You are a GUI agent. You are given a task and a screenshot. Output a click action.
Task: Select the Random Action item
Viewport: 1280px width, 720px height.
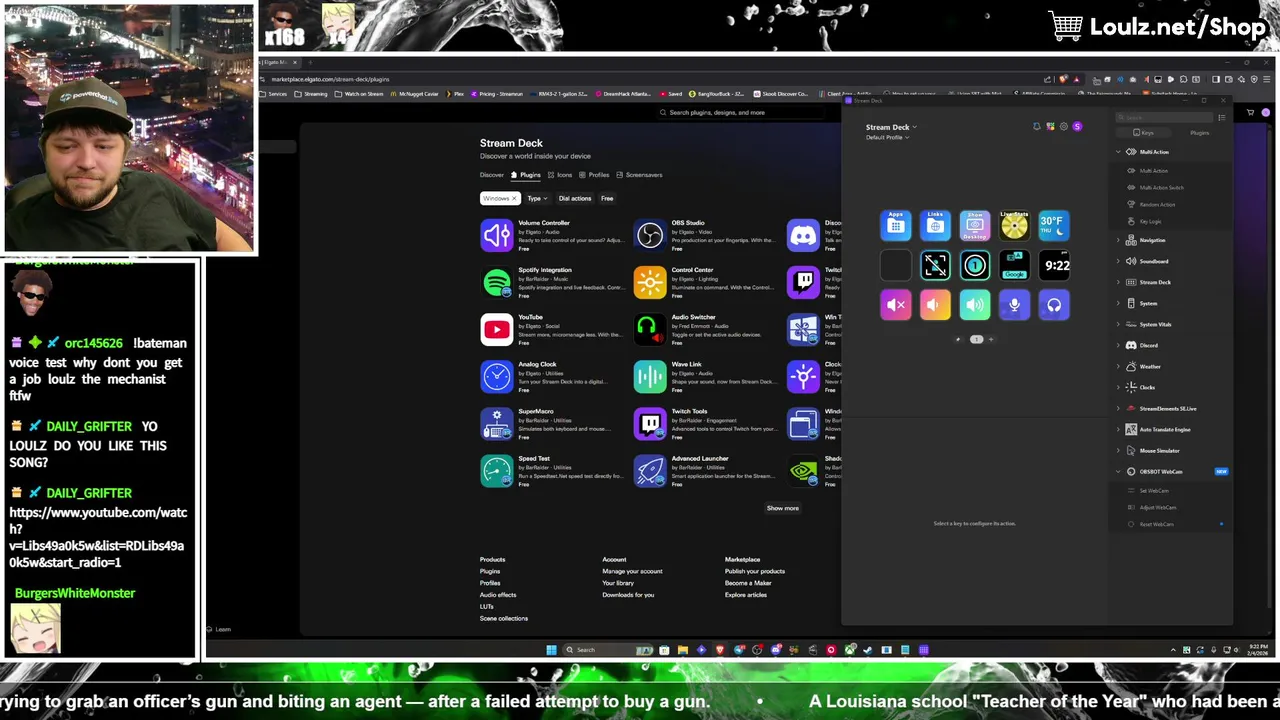1157,204
